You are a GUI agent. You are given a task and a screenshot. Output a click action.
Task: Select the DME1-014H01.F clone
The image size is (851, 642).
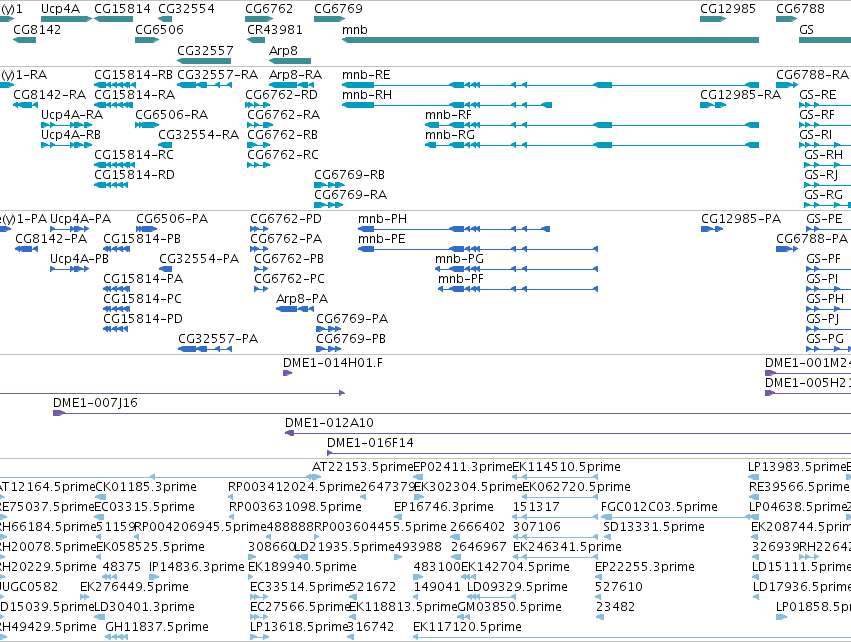click(x=288, y=373)
